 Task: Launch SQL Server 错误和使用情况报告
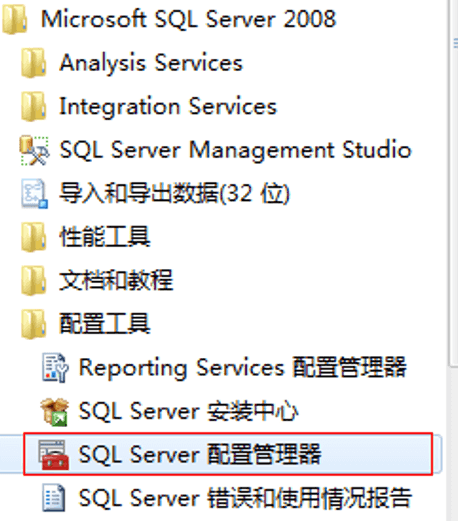click(227, 498)
